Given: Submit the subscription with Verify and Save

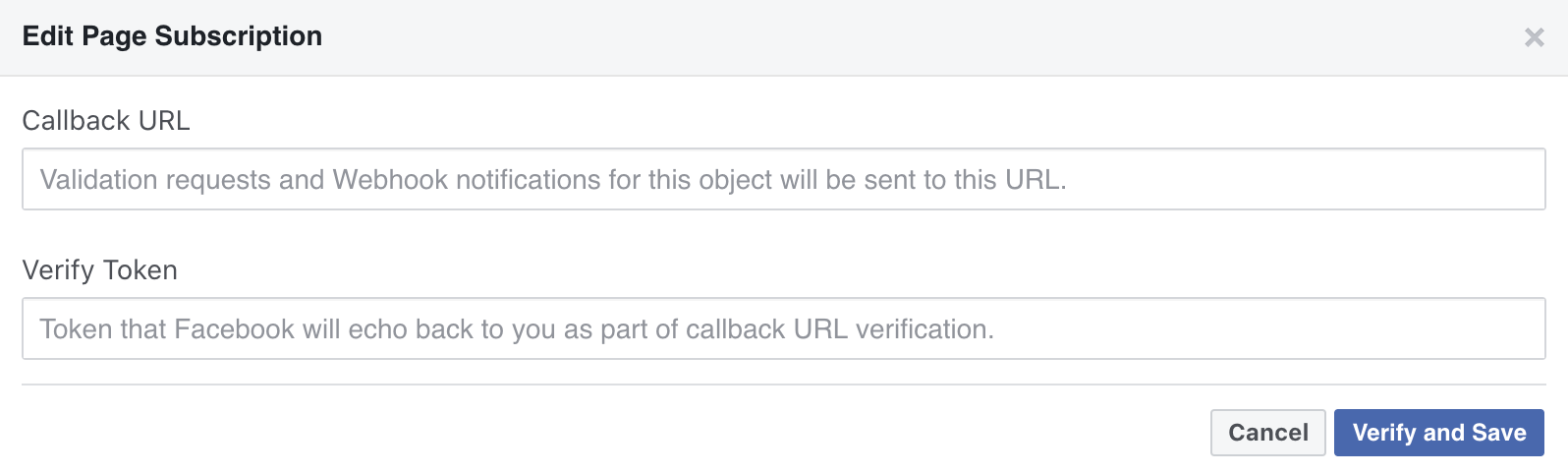Looking at the screenshot, I should coord(1438,433).
